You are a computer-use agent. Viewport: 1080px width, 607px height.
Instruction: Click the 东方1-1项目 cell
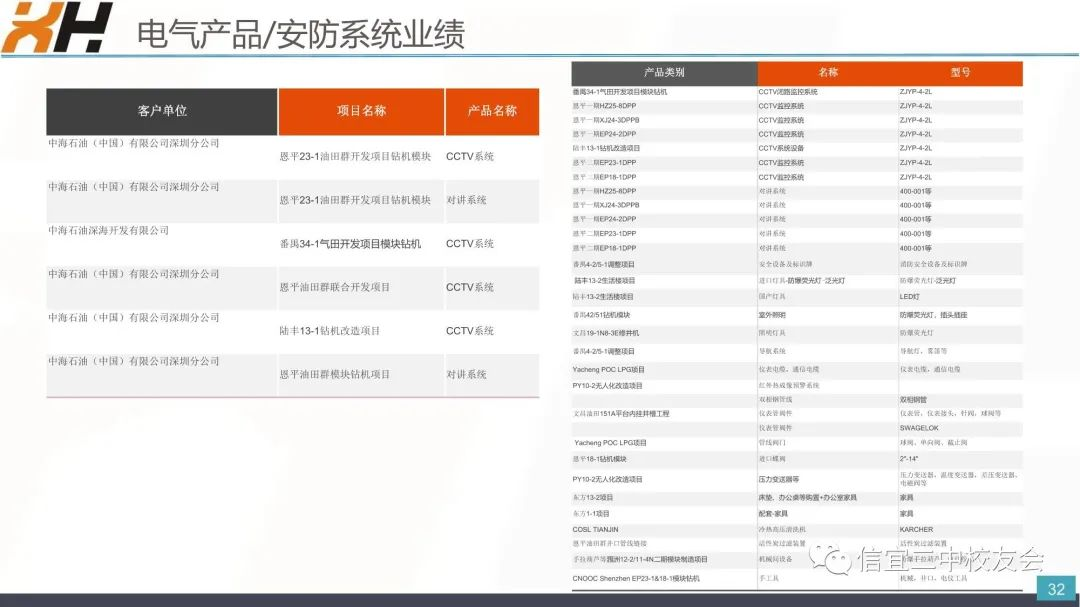point(591,514)
